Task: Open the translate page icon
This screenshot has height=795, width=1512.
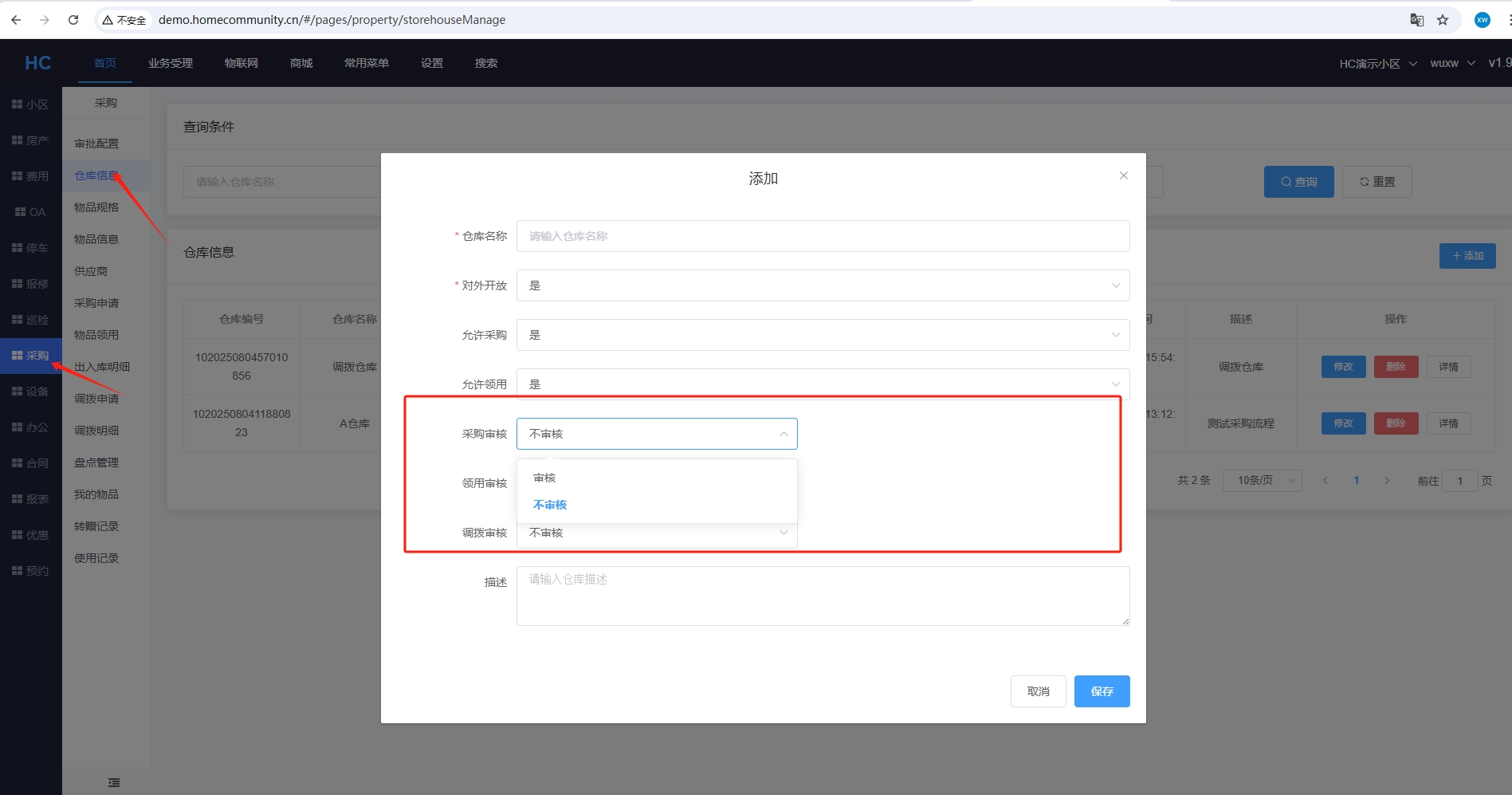Action: (1416, 20)
